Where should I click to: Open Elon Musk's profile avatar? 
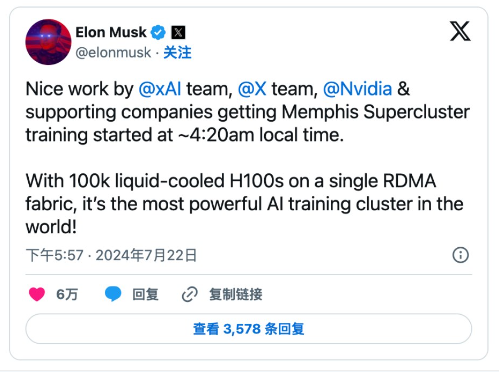point(48,42)
